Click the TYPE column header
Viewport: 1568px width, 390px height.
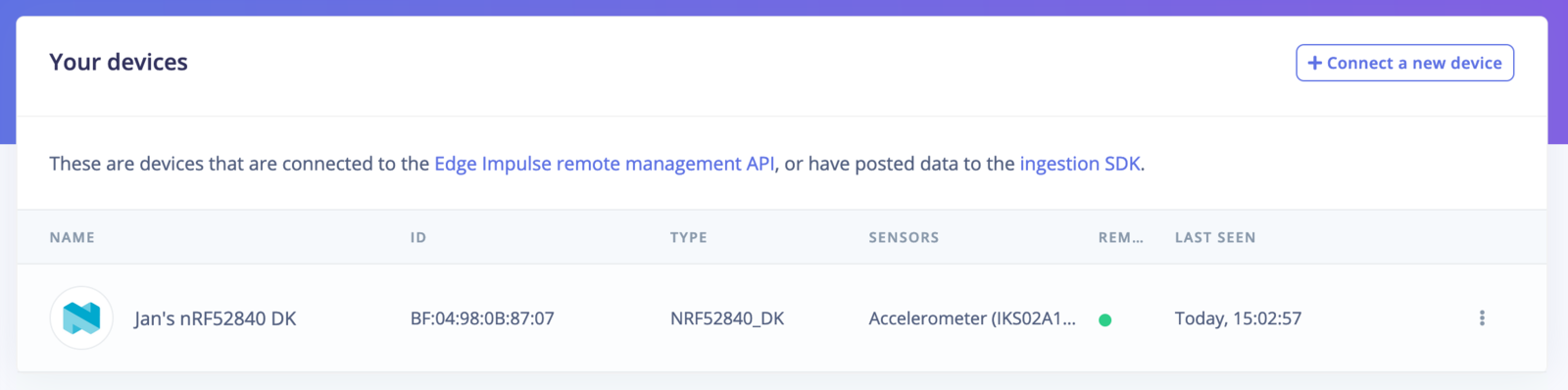tap(688, 237)
